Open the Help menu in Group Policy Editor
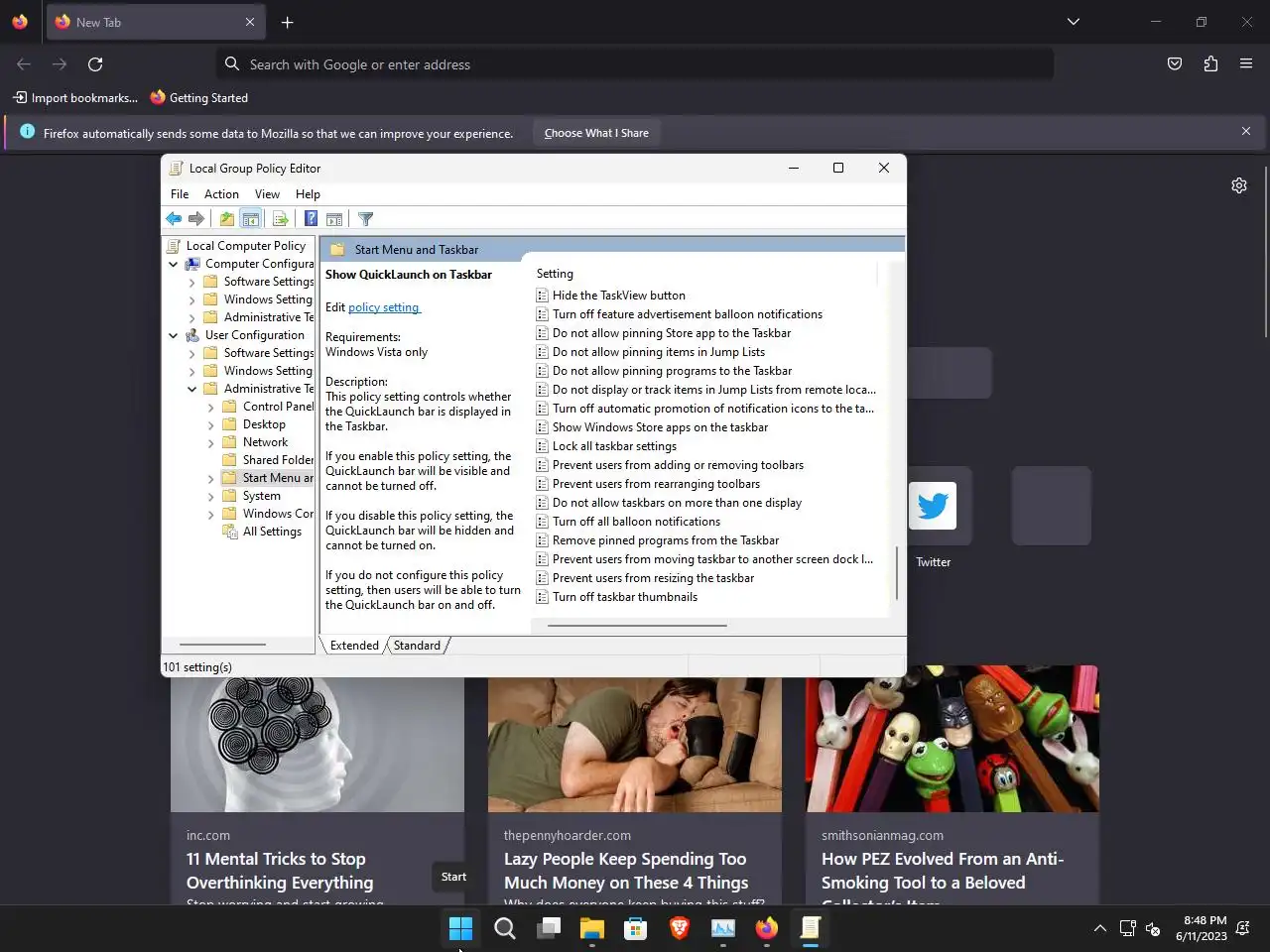The width and height of the screenshot is (1270, 952). pos(308,194)
